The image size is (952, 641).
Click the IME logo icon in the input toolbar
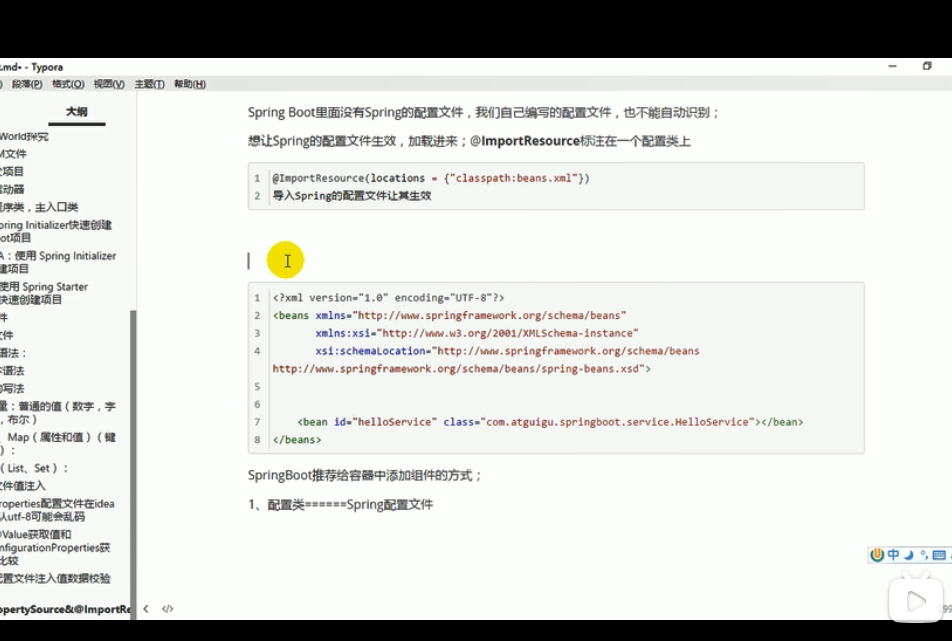(x=877, y=555)
